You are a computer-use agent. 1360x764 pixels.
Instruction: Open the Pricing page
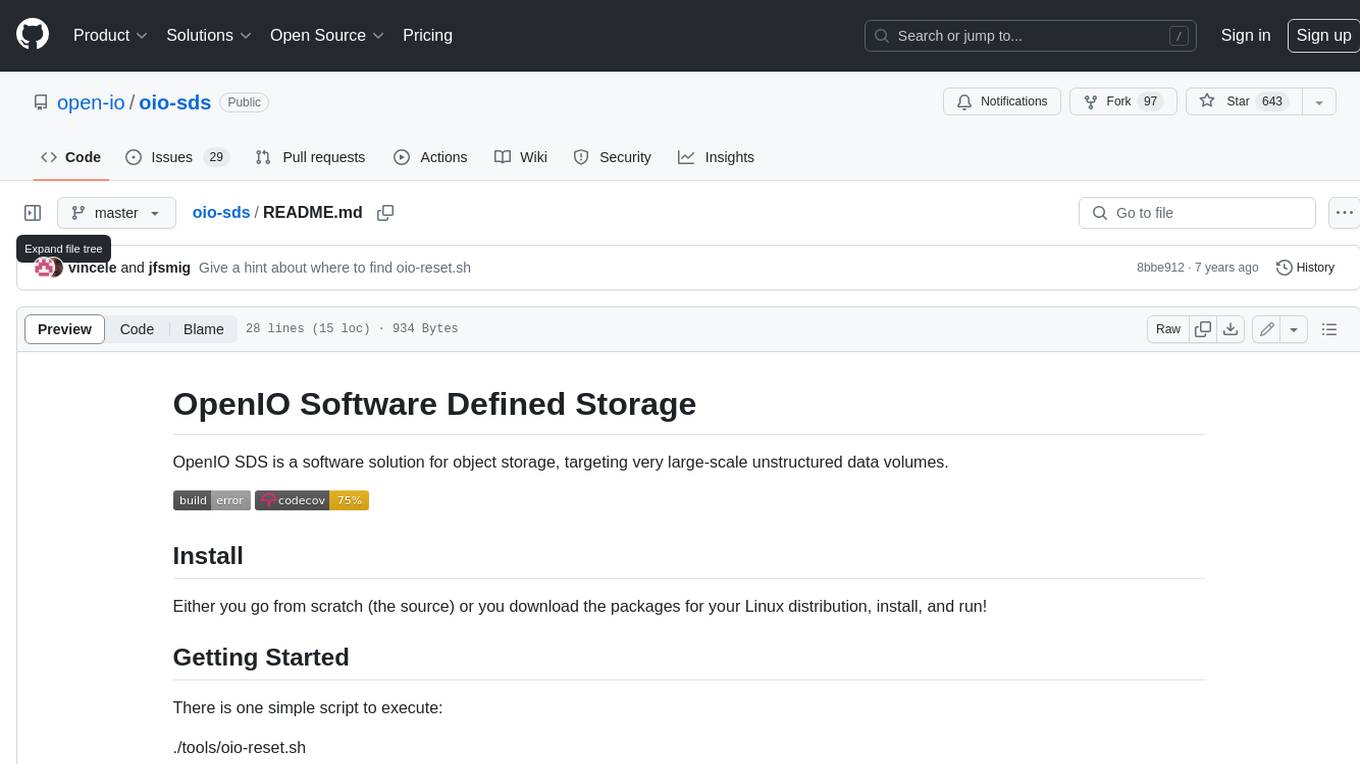(427, 35)
